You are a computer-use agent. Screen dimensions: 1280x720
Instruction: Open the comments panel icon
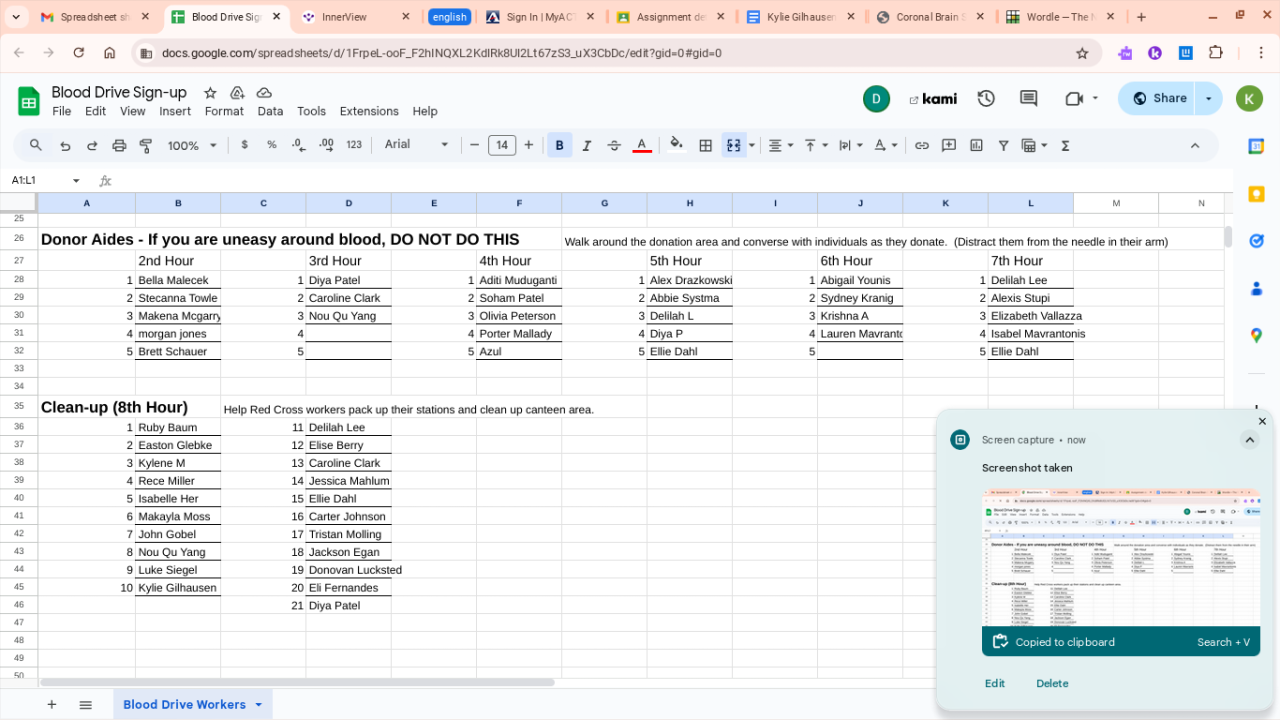tap(1028, 98)
